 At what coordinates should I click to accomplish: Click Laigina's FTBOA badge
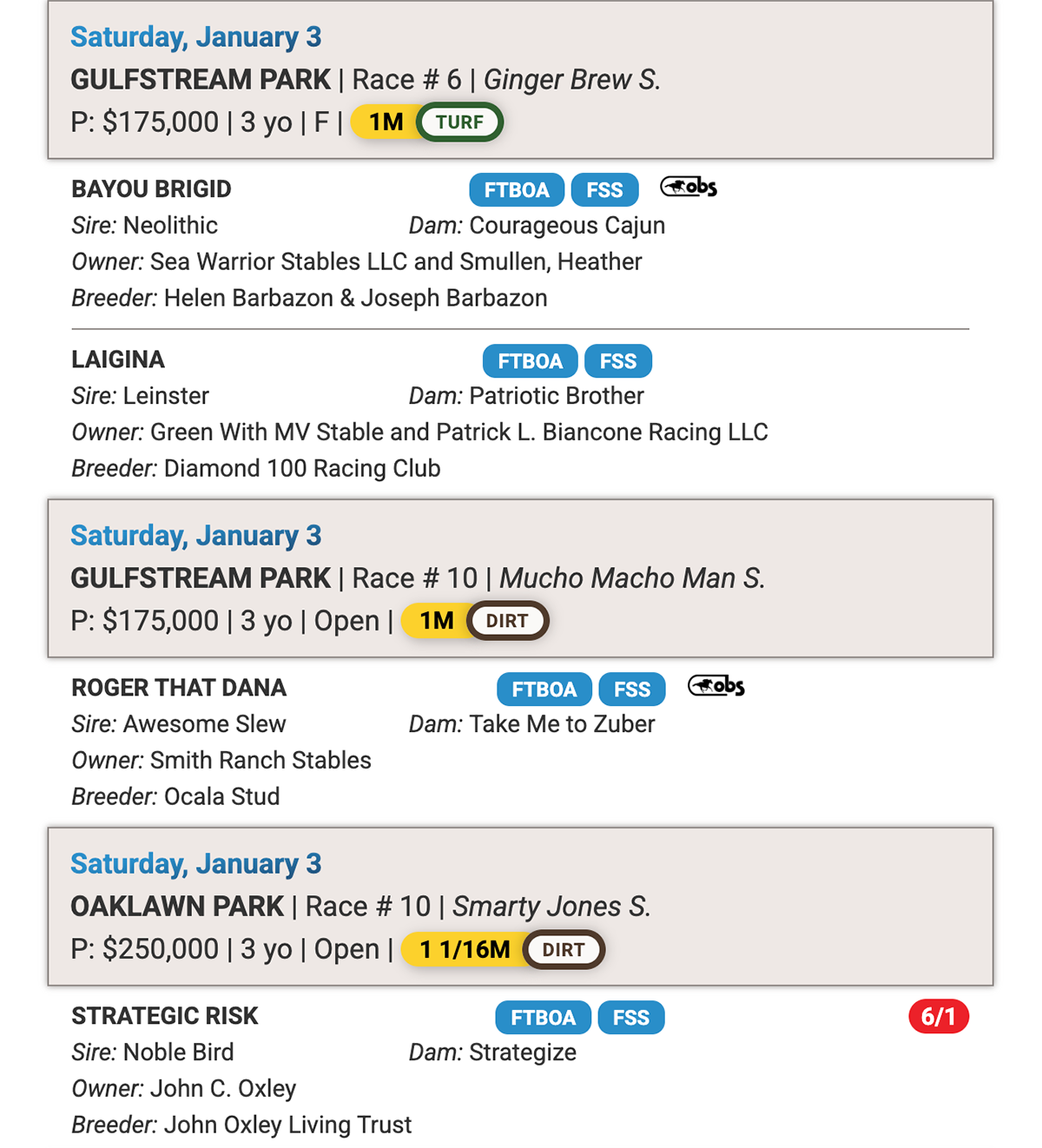tap(530, 360)
